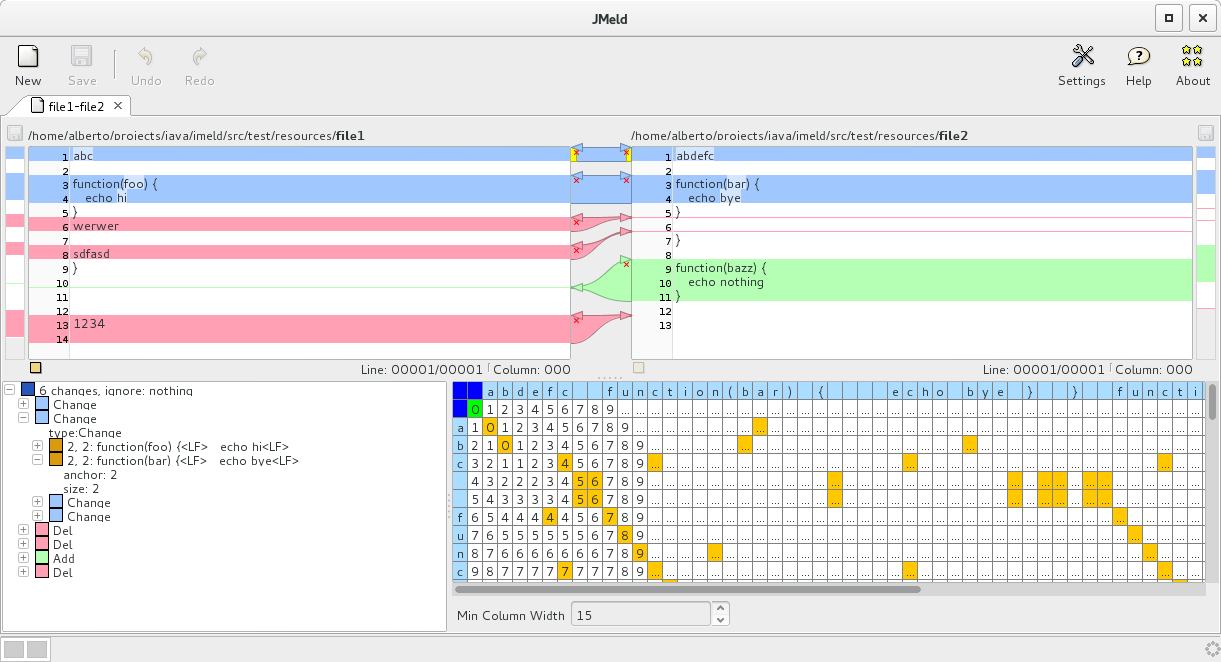The width and height of the screenshot is (1221, 662).
Task: Click right-pointing arrow of the abc change
Action: [625, 148]
